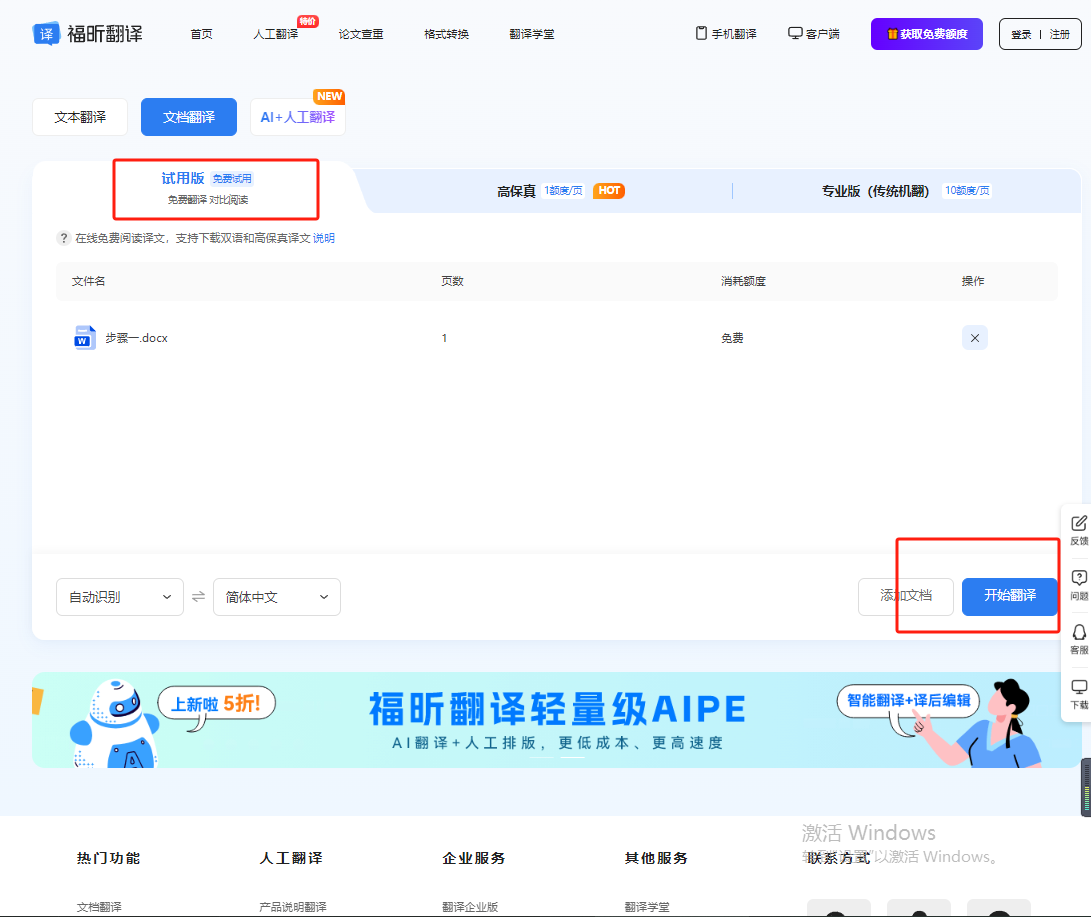Viewport: 1091px width, 917px height.
Task: Contact 客服 via headset icon
Action: pos(1078,632)
